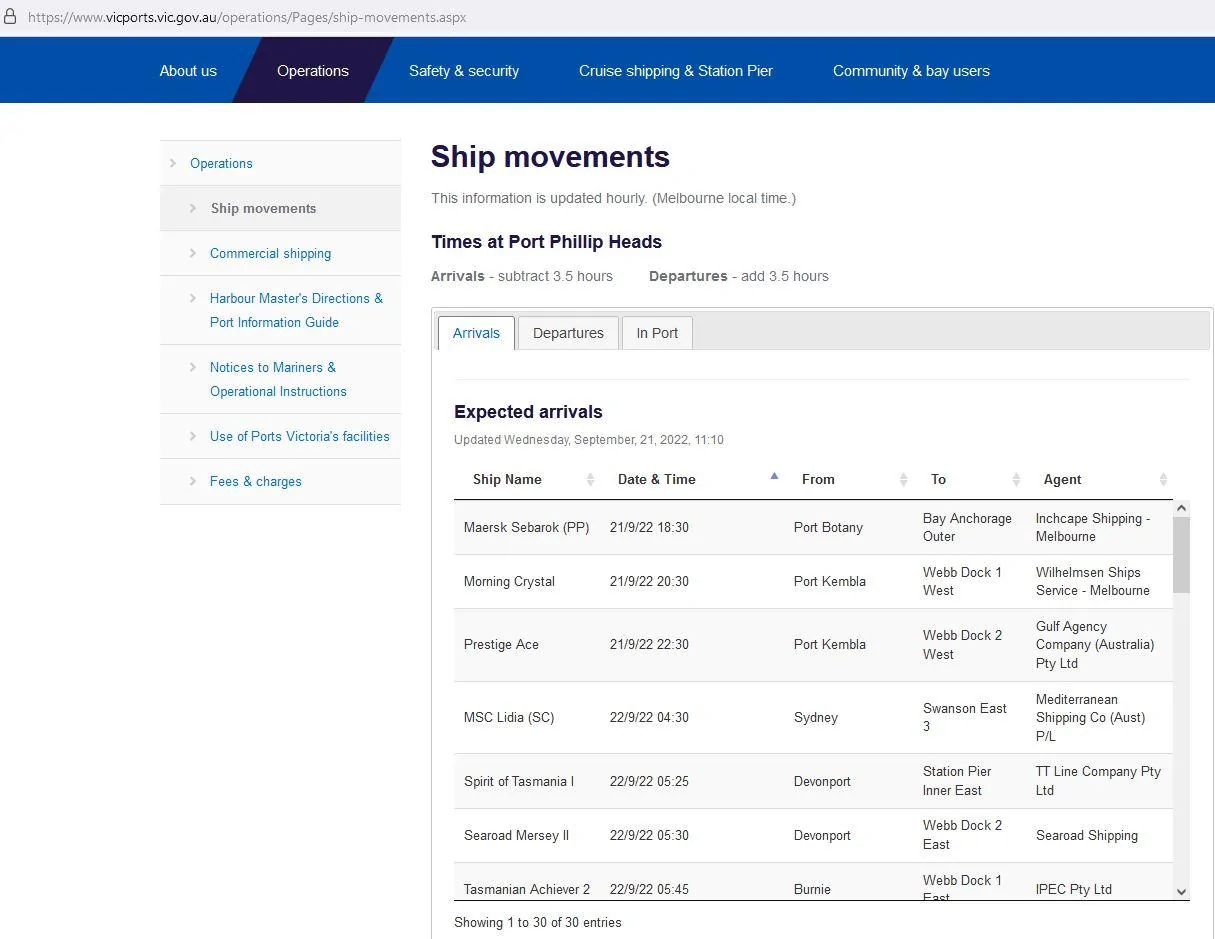Select Spirit of Tasmania I row name
Screen dimensions: 1215x939
(x=519, y=781)
